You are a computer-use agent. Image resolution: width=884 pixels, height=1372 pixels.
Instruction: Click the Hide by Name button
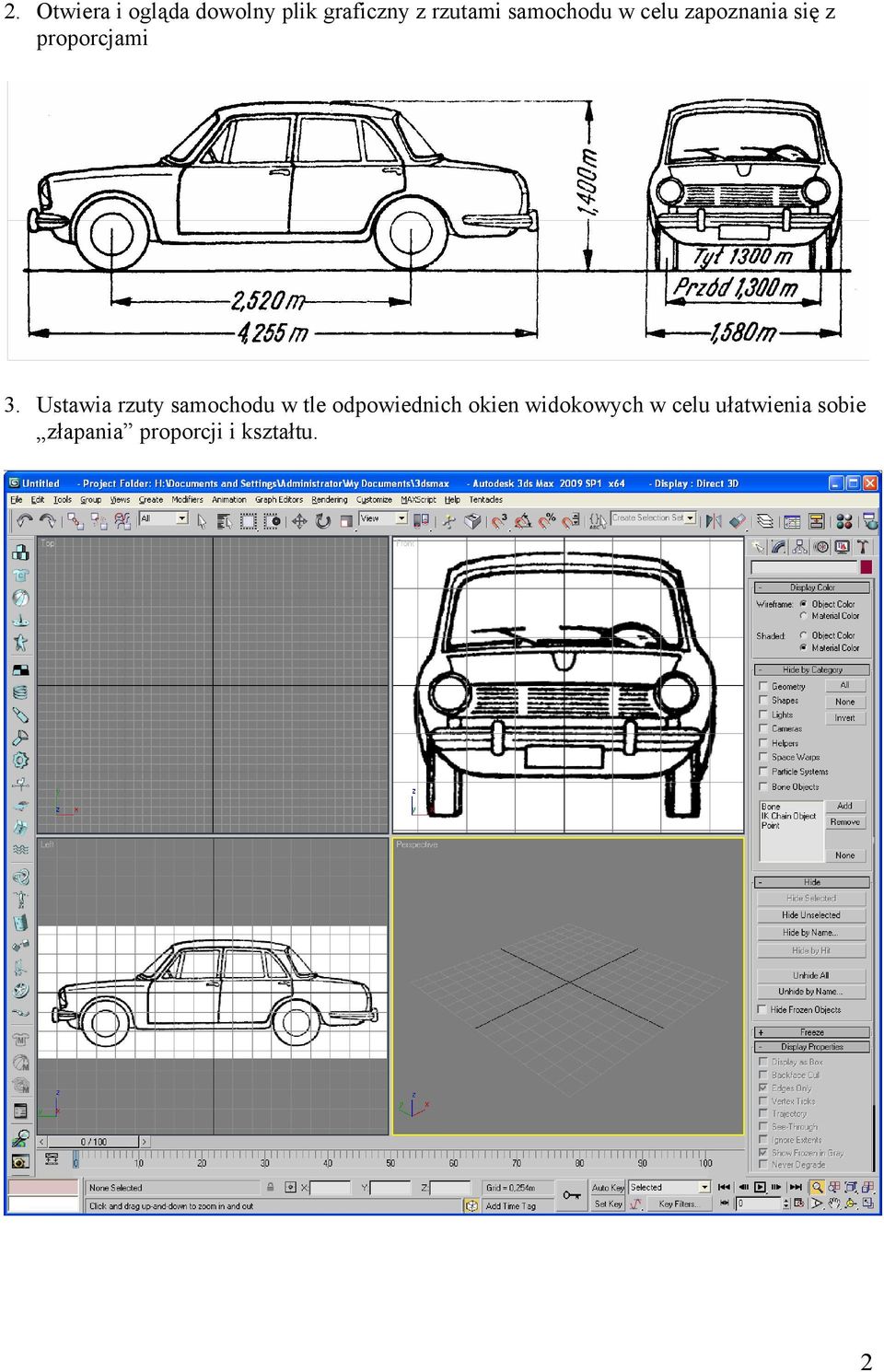coord(811,933)
